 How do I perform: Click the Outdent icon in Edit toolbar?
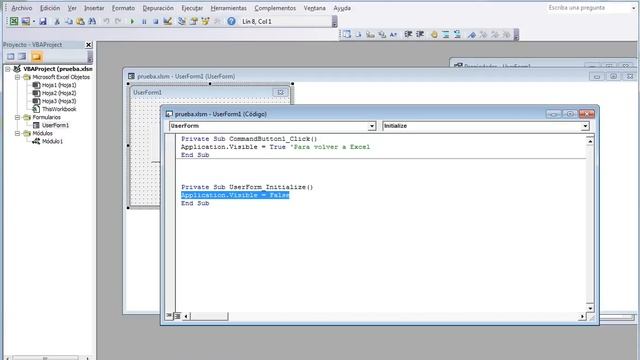coord(420,35)
